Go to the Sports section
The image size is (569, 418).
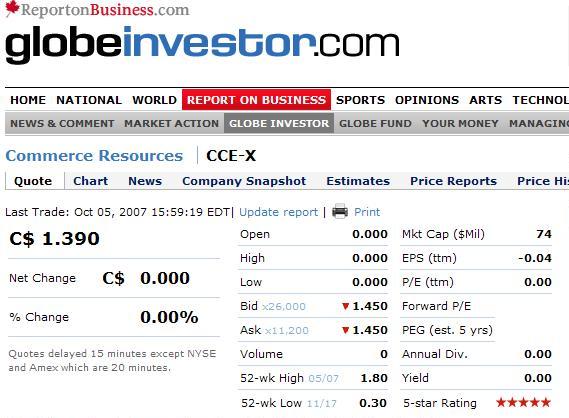360,100
